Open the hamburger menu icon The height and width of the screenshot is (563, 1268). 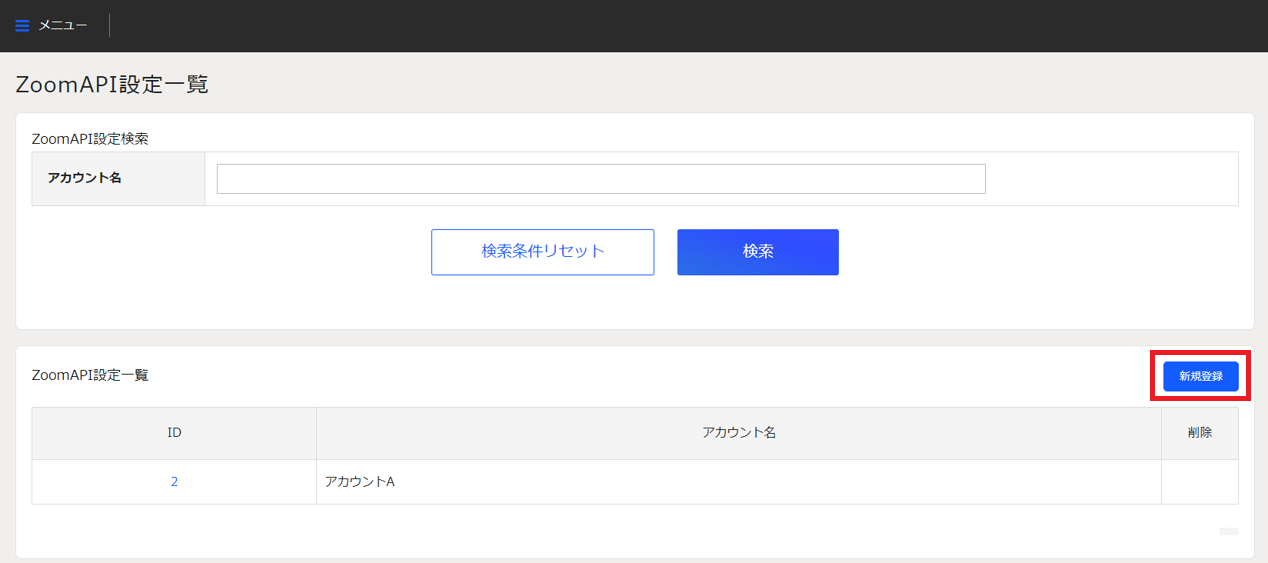click(22, 26)
